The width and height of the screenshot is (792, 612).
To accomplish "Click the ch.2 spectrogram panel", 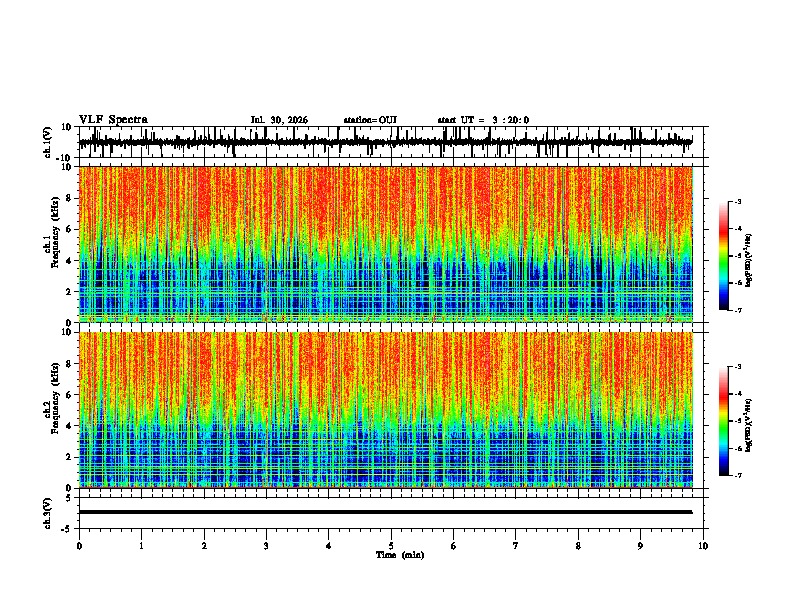I will pos(385,410).
